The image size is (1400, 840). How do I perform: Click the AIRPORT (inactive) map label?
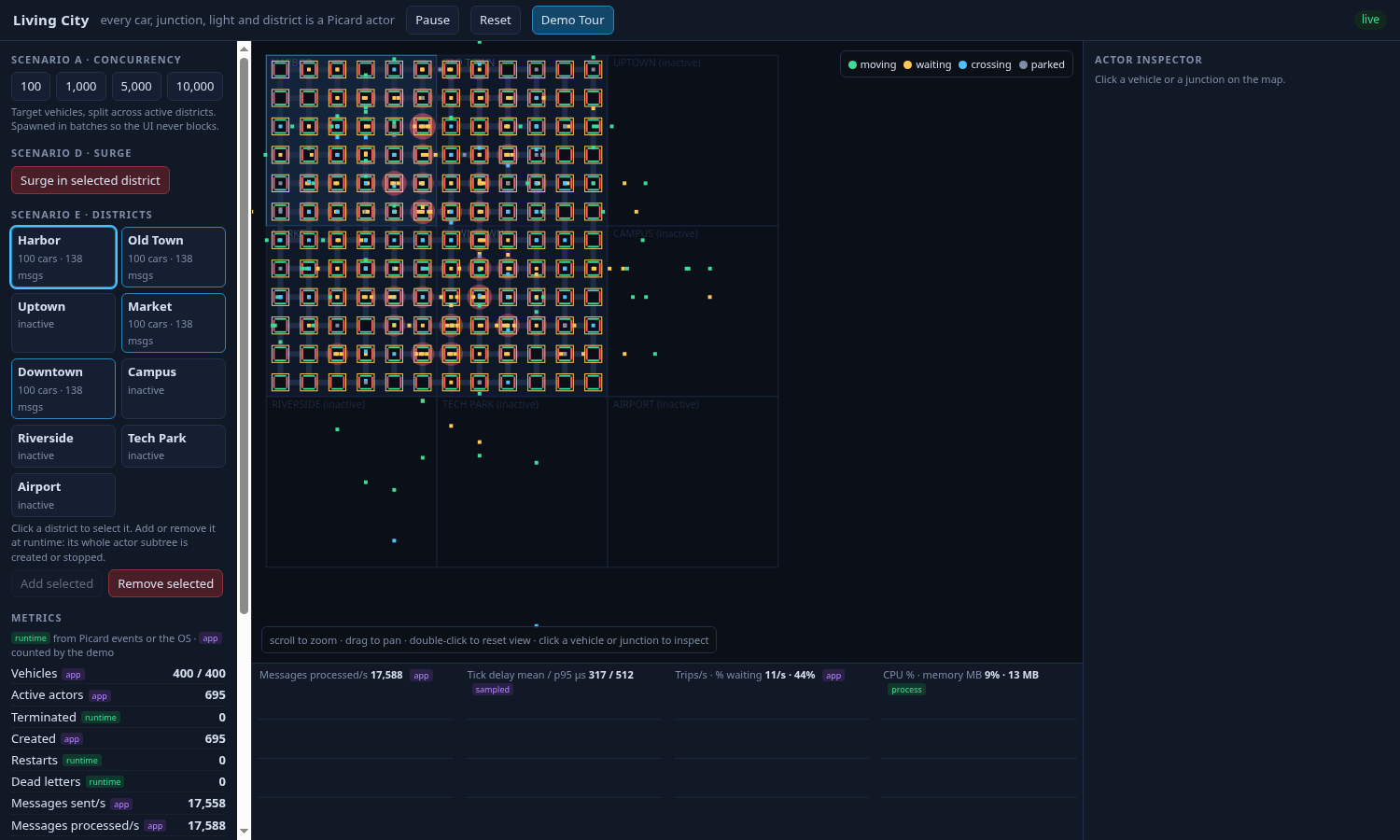pos(656,404)
